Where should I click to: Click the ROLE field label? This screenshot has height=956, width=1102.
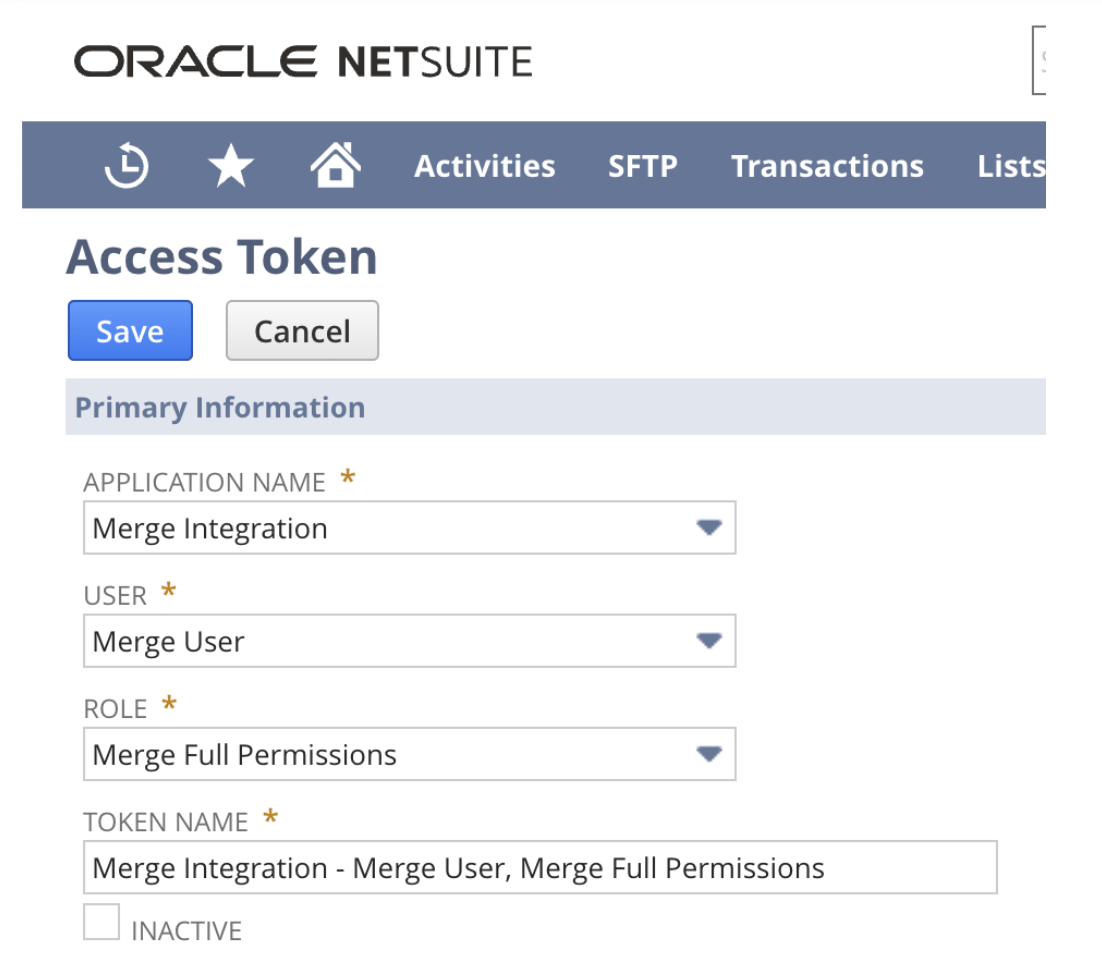tap(115, 709)
